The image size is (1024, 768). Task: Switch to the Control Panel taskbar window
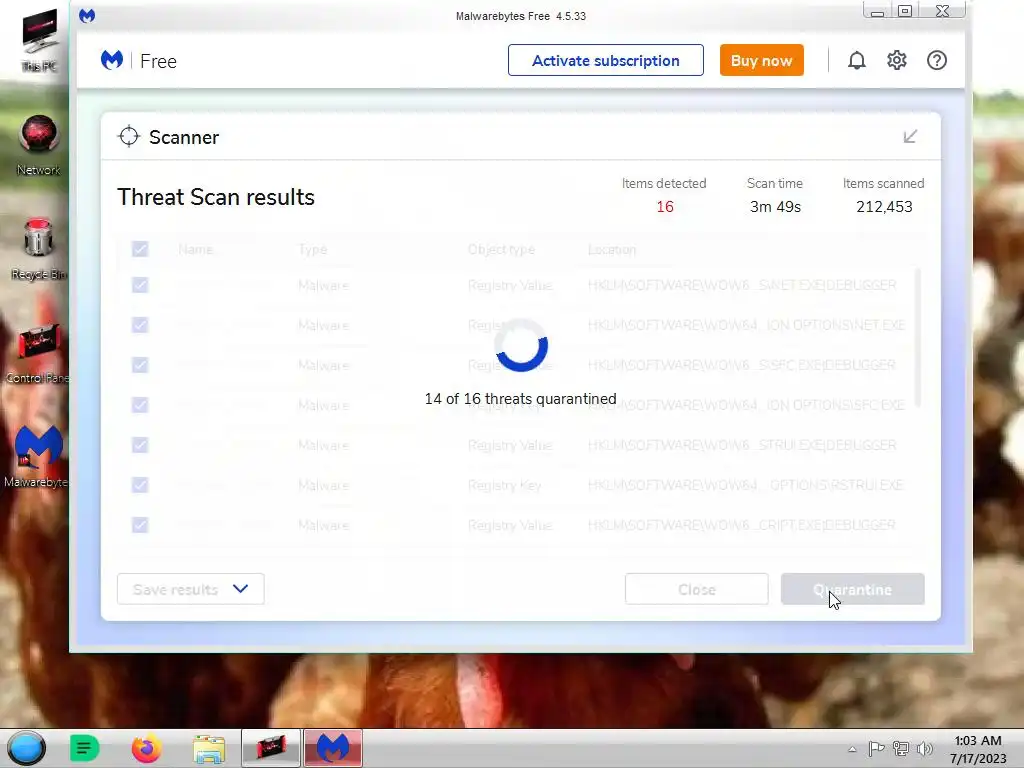point(270,748)
